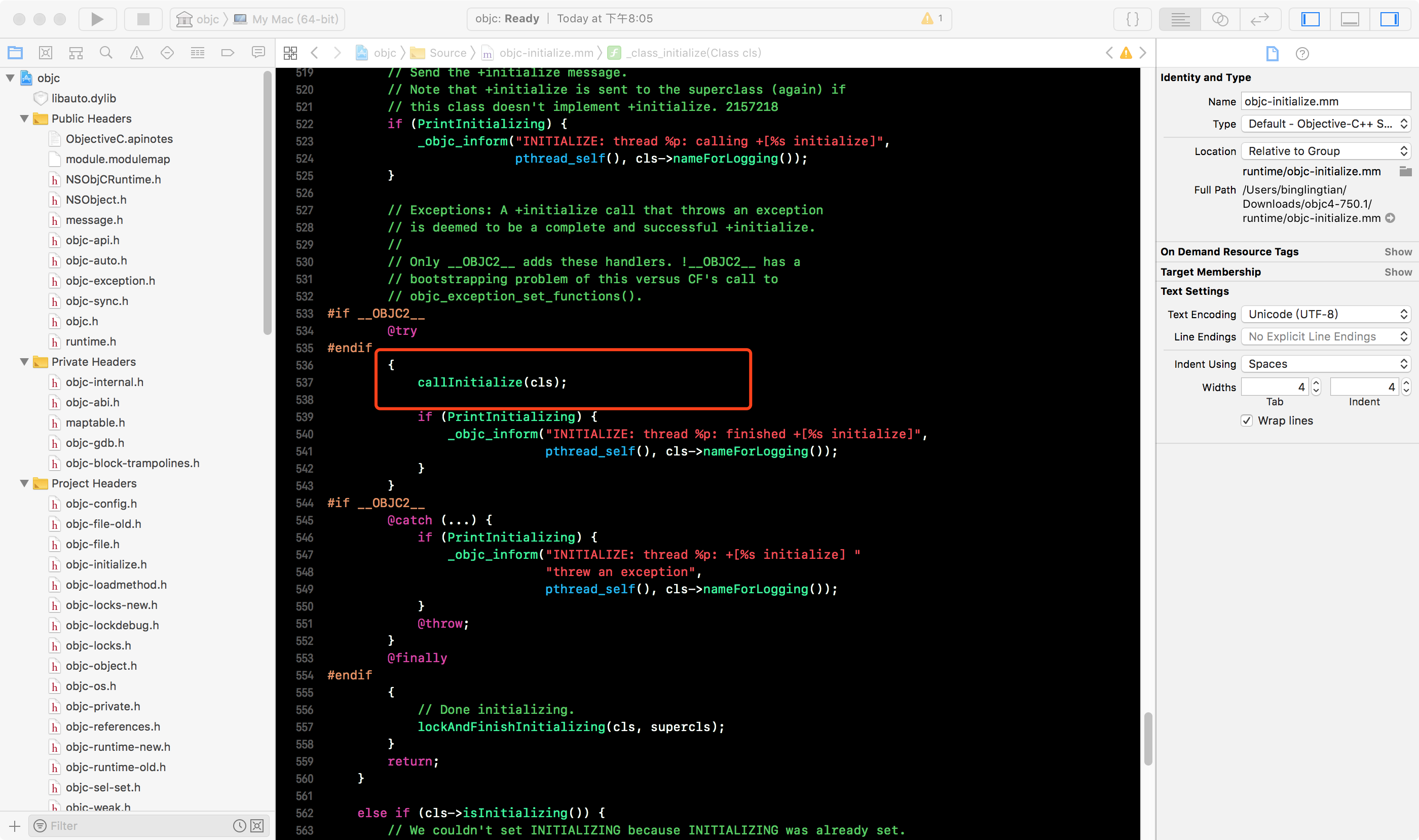Image resolution: width=1419 pixels, height=840 pixels.
Task: Show Target Membership section
Action: 1398,272
